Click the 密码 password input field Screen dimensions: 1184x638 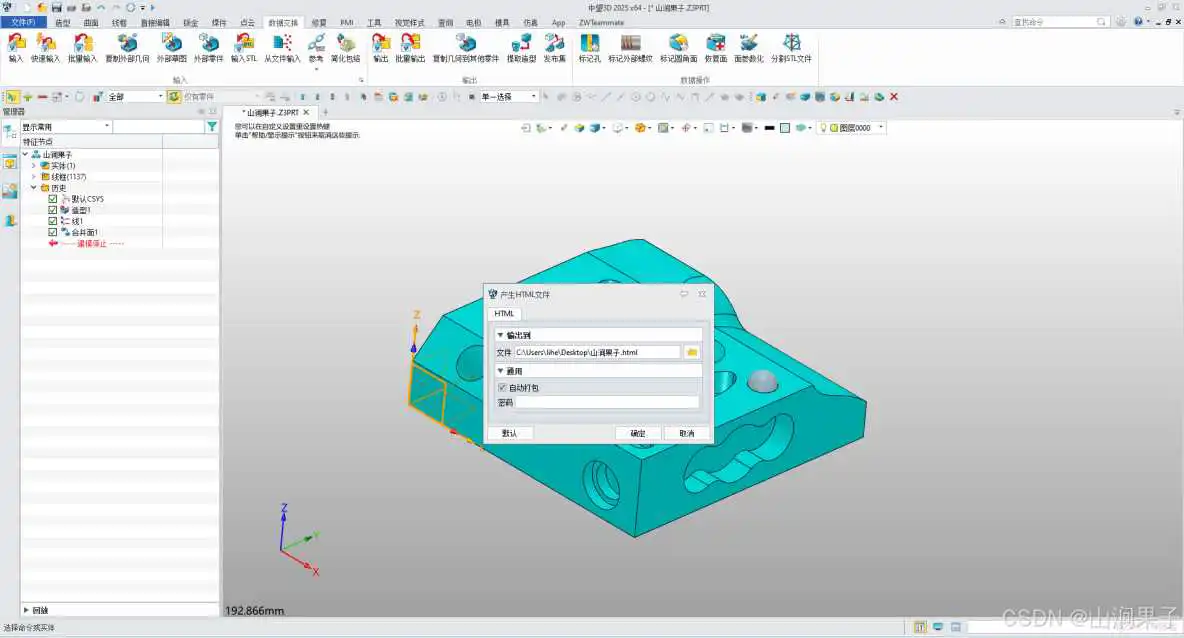click(606, 402)
